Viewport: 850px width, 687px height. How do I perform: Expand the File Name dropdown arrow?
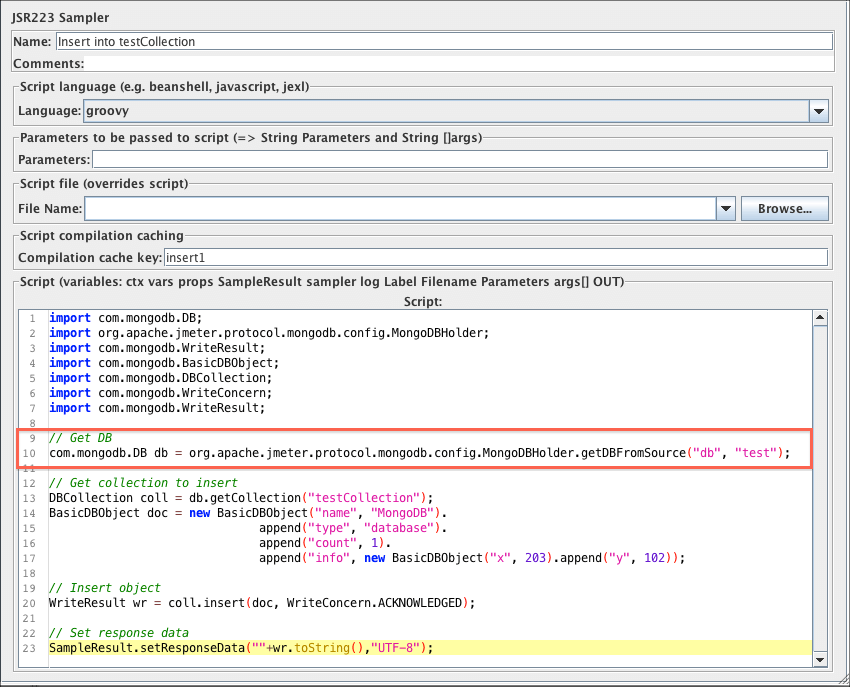coord(726,209)
